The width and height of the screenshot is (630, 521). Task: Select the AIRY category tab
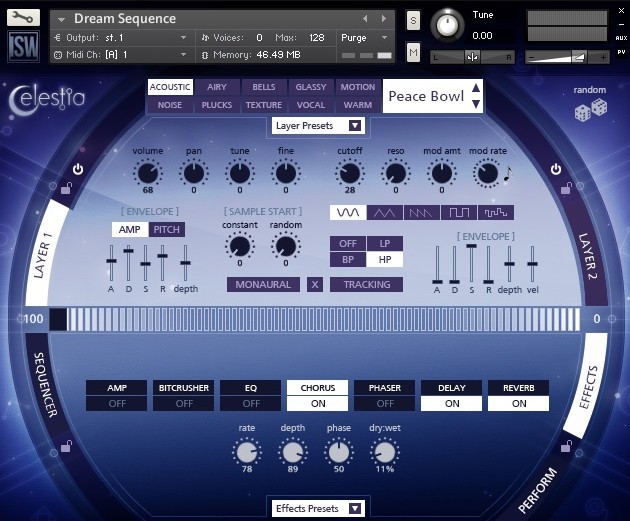pyautogui.click(x=217, y=87)
